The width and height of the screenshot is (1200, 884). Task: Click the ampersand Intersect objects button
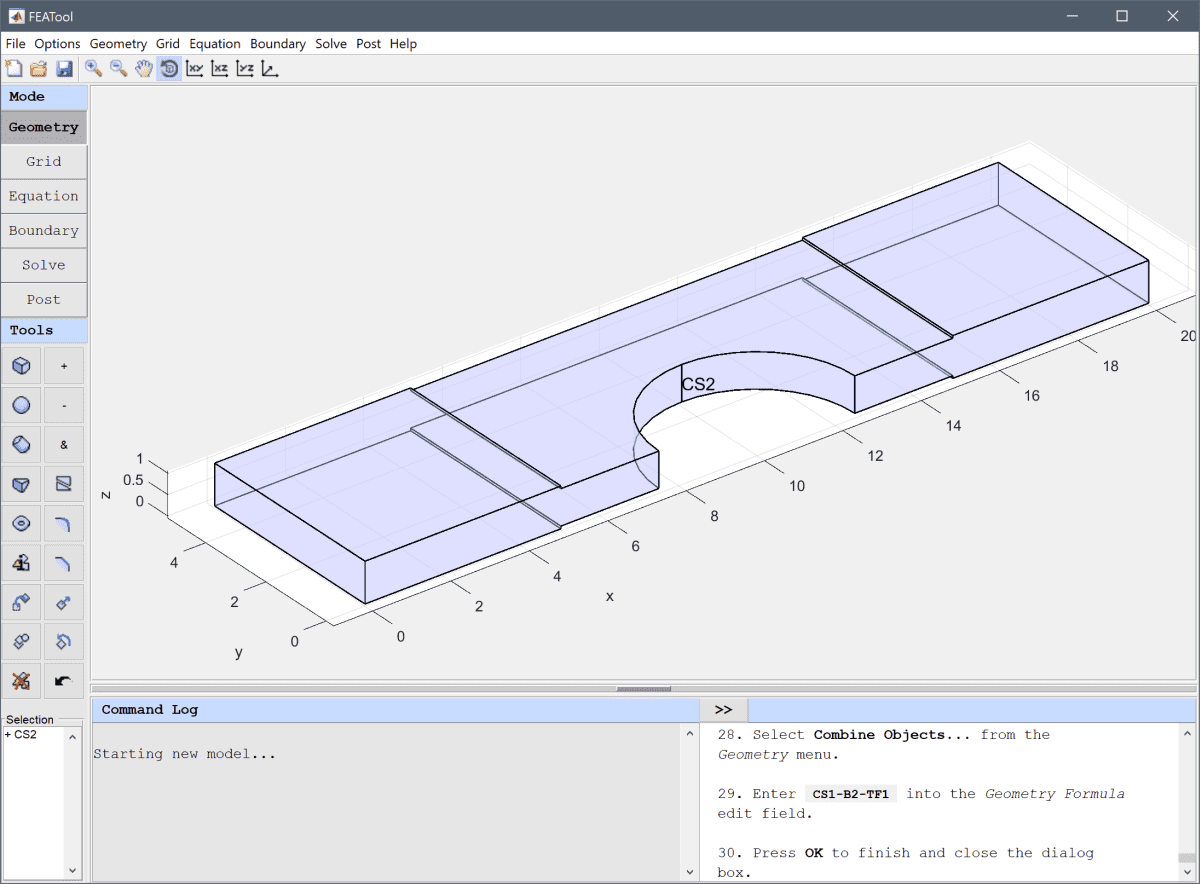[64, 444]
